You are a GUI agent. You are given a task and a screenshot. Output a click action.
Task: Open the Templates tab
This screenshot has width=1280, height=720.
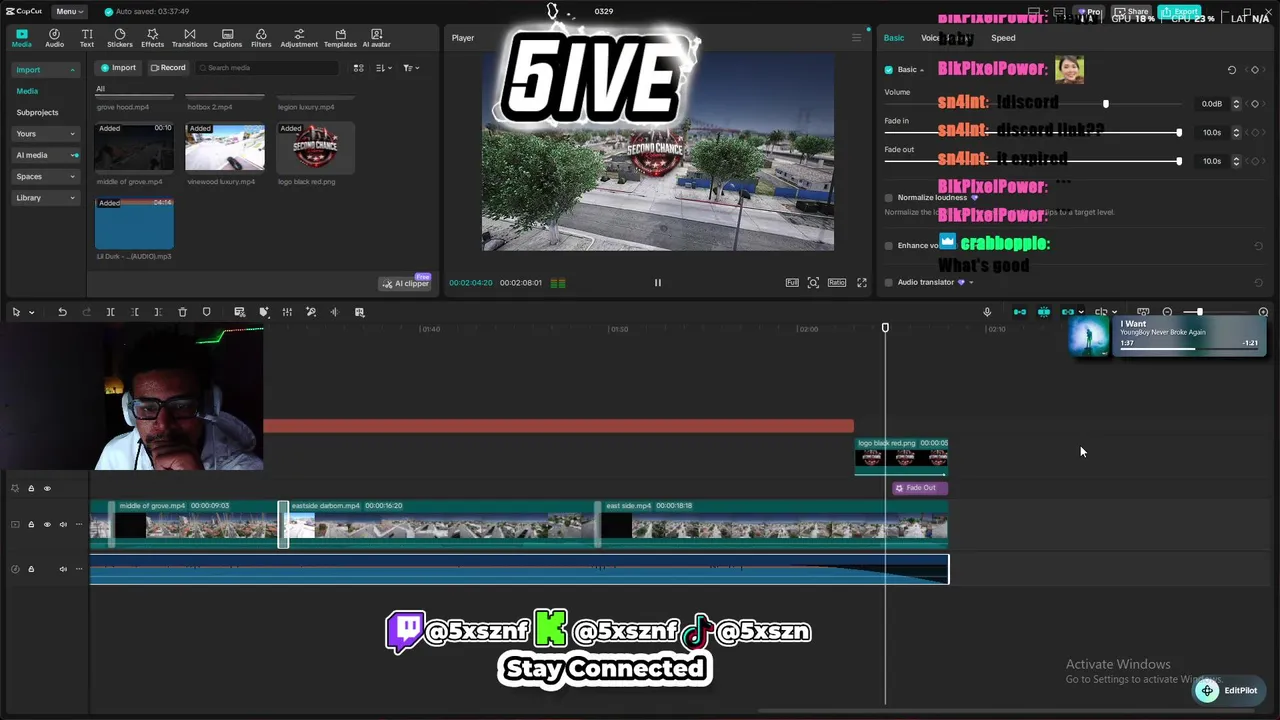pyautogui.click(x=340, y=38)
